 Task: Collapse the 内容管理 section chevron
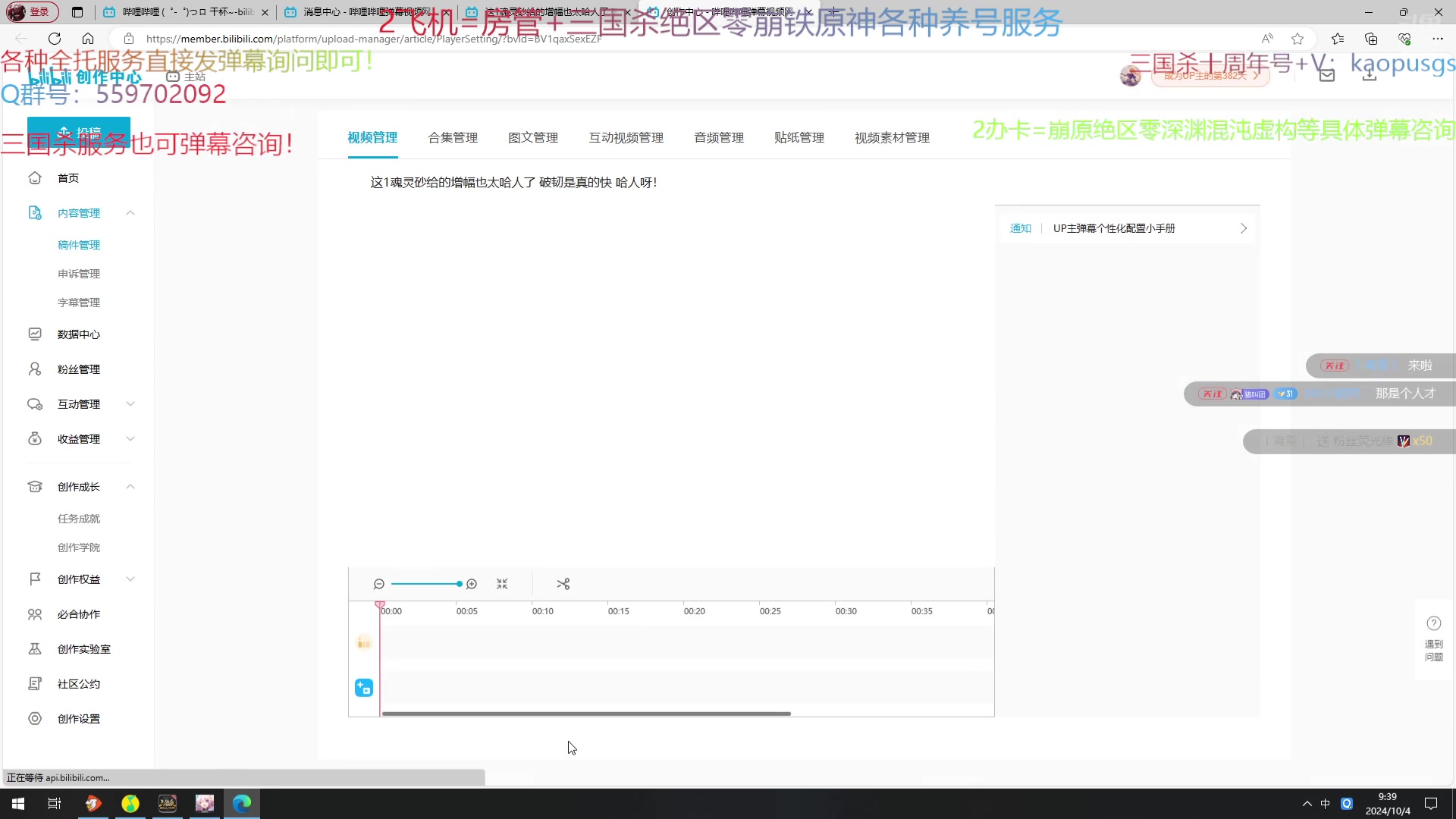[130, 213]
